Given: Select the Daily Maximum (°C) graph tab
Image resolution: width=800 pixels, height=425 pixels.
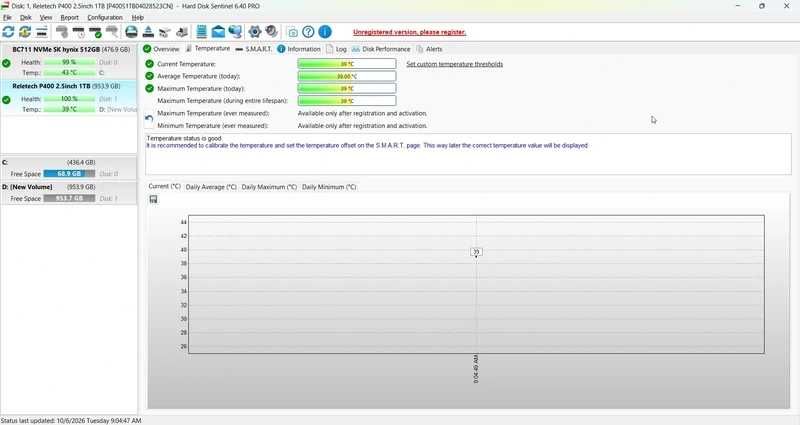Looking at the screenshot, I should [269, 187].
